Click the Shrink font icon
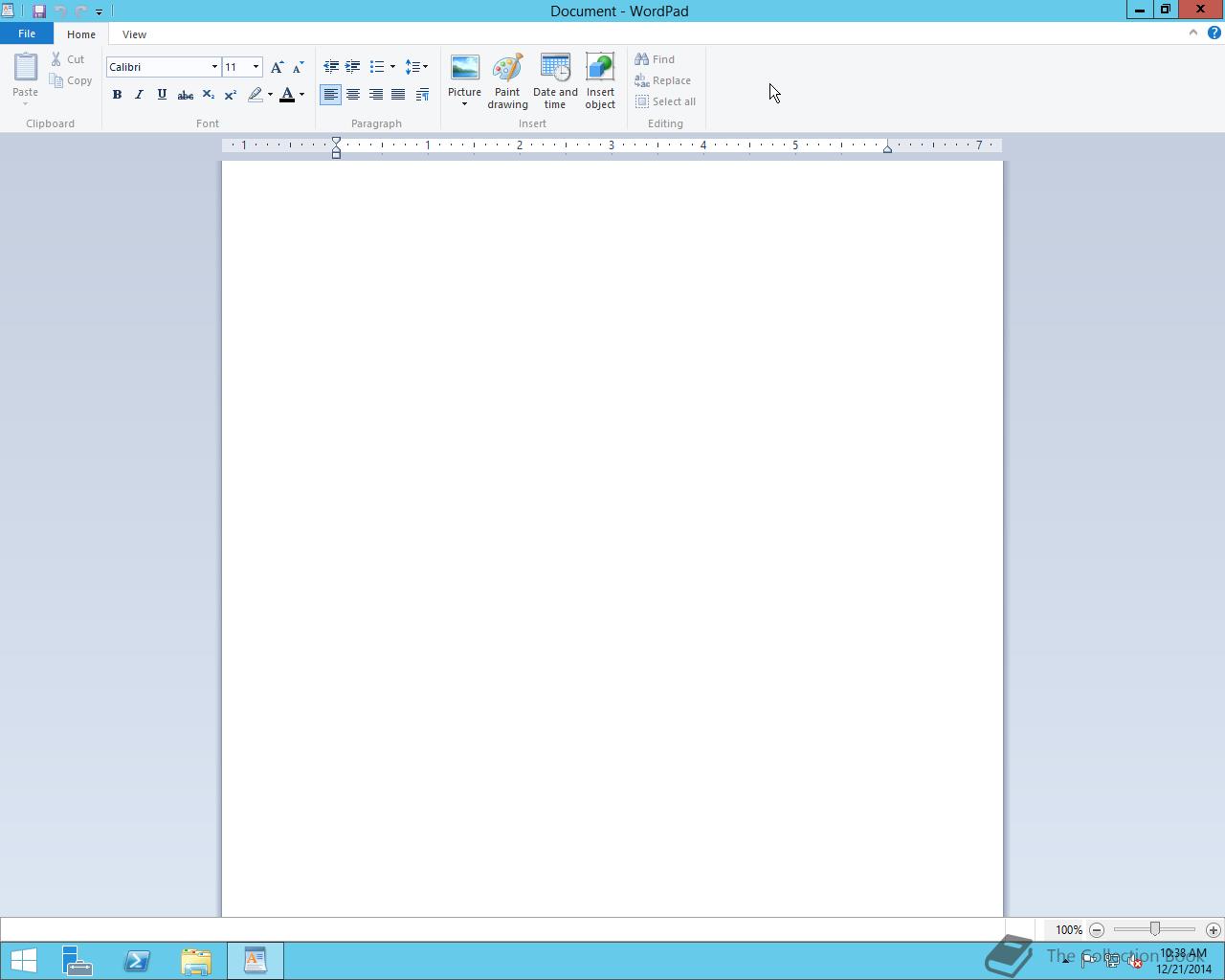This screenshot has height=980, width=1225. point(298,67)
